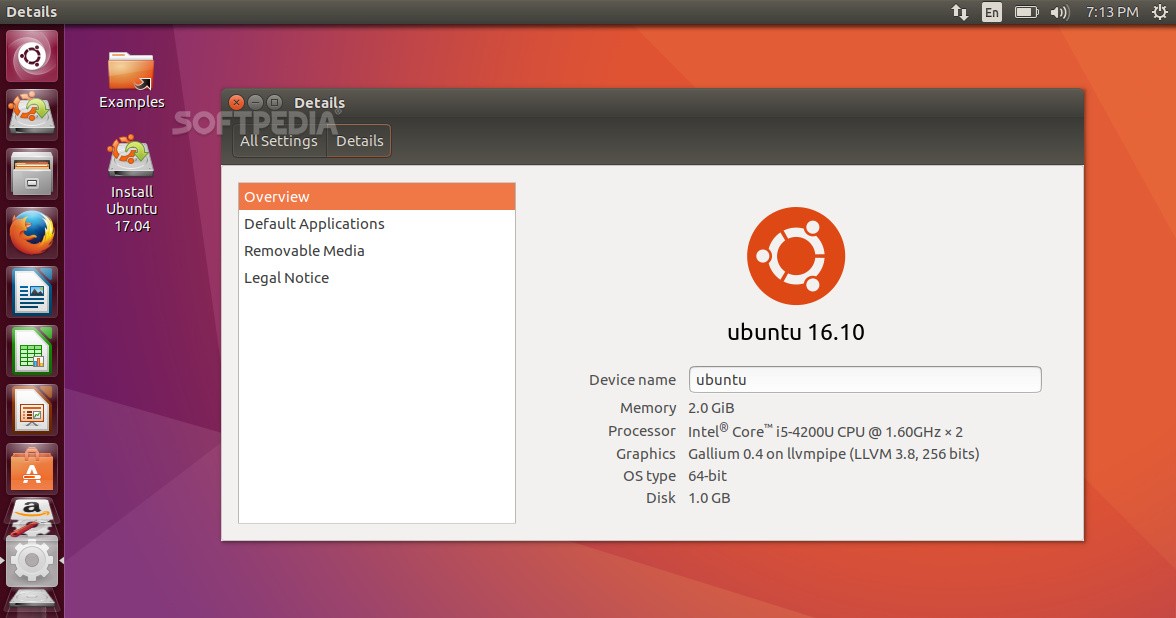This screenshot has width=1176, height=618.
Task: Open the network connections indicator menu
Action: click(x=959, y=12)
